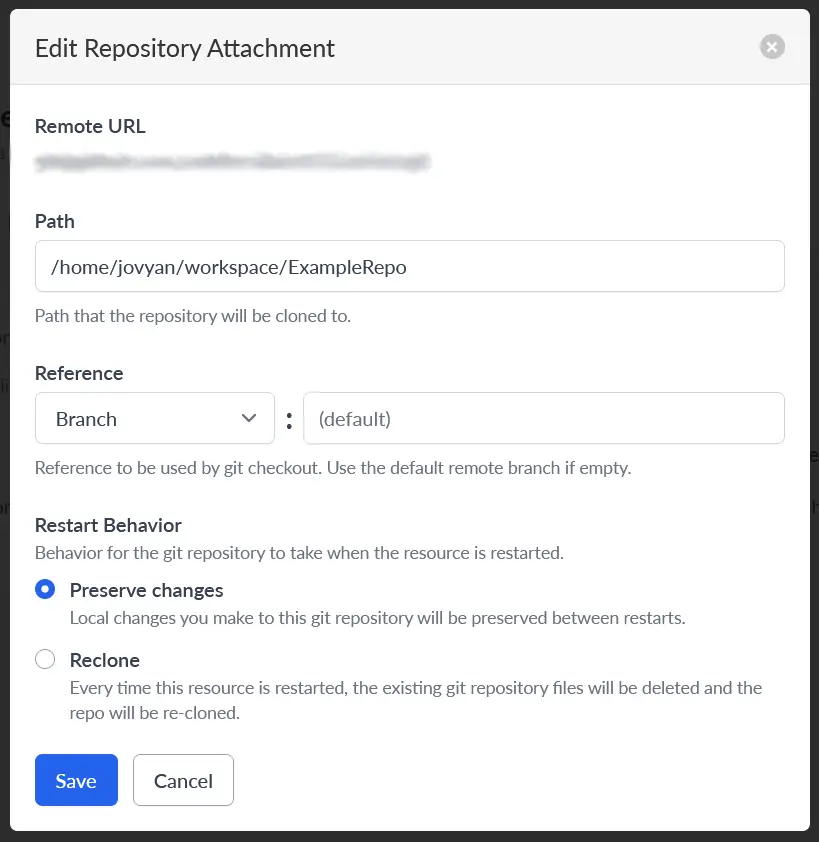Select the path /home/jovyan/workspace/ExampleRepo
This screenshot has width=819, height=842.
(x=227, y=267)
